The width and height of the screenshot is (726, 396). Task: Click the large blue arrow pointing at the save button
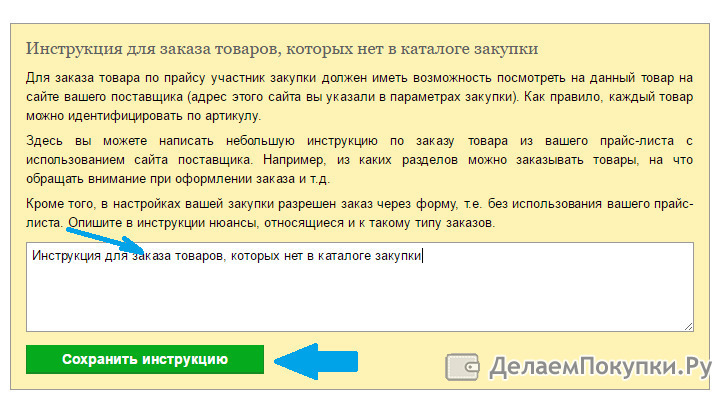(x=316, y=361)
